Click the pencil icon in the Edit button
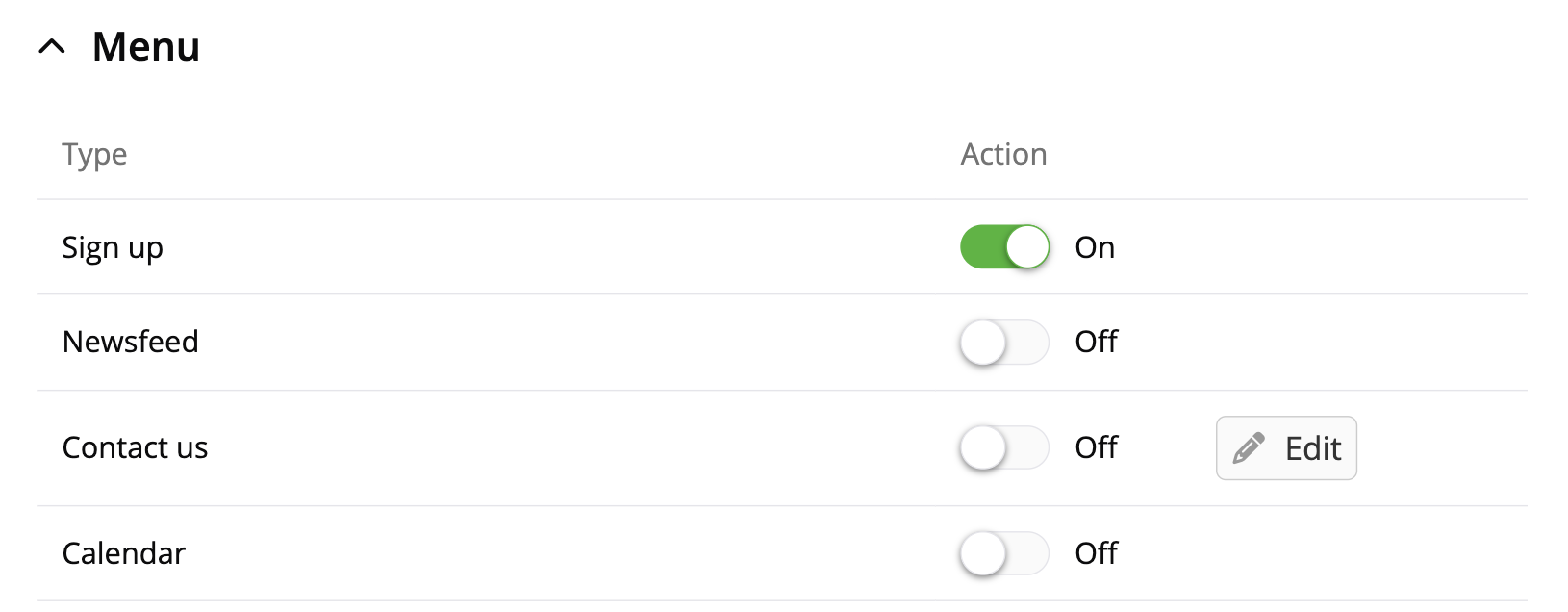This screenshot has width=1568, height=612. click(1249, 448)
